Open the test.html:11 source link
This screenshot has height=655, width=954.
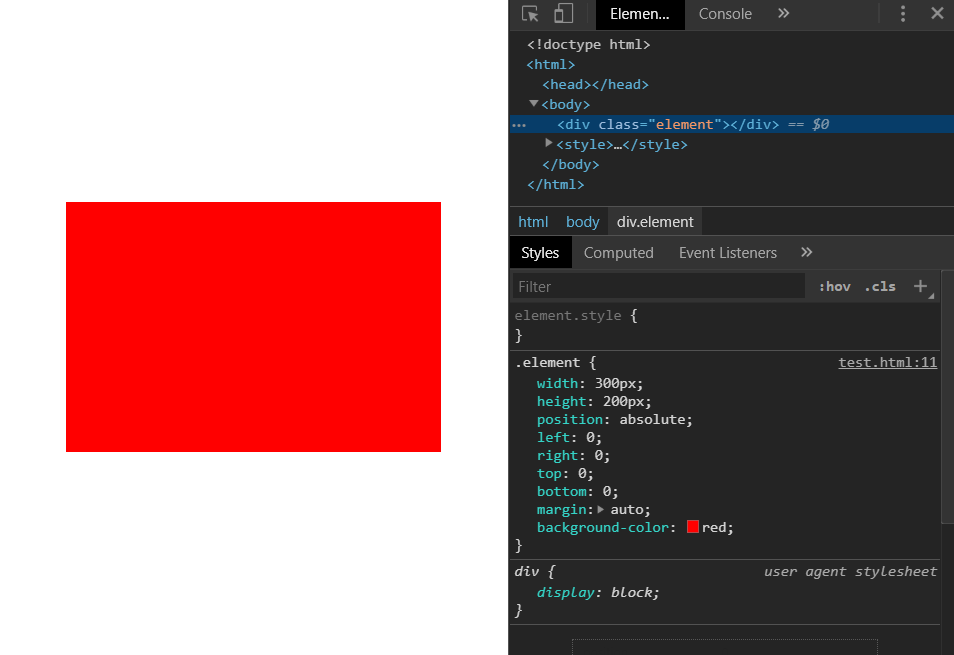887,362
